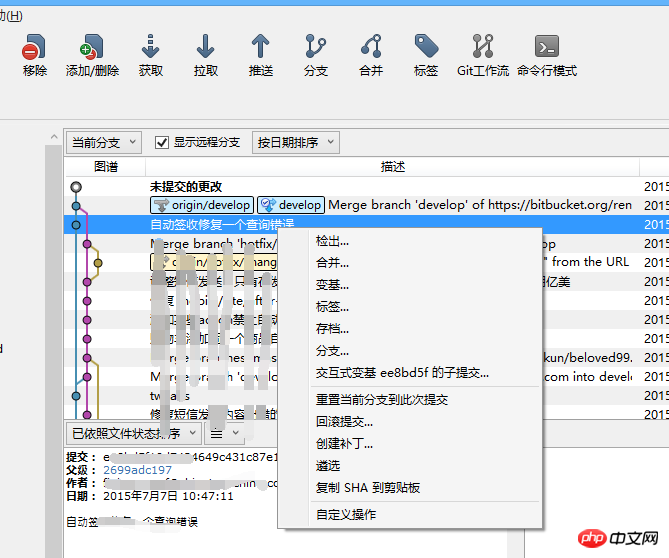The width and height of the screenshot is (669, 558).
Task: Click the Help (H) menu in the menu bar
Action: pos(11,16)
